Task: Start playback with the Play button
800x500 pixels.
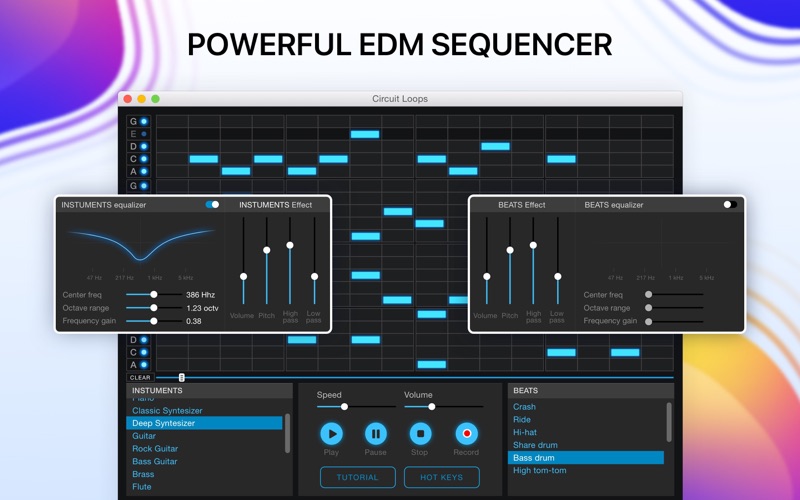Action: [x=332, y=434]
